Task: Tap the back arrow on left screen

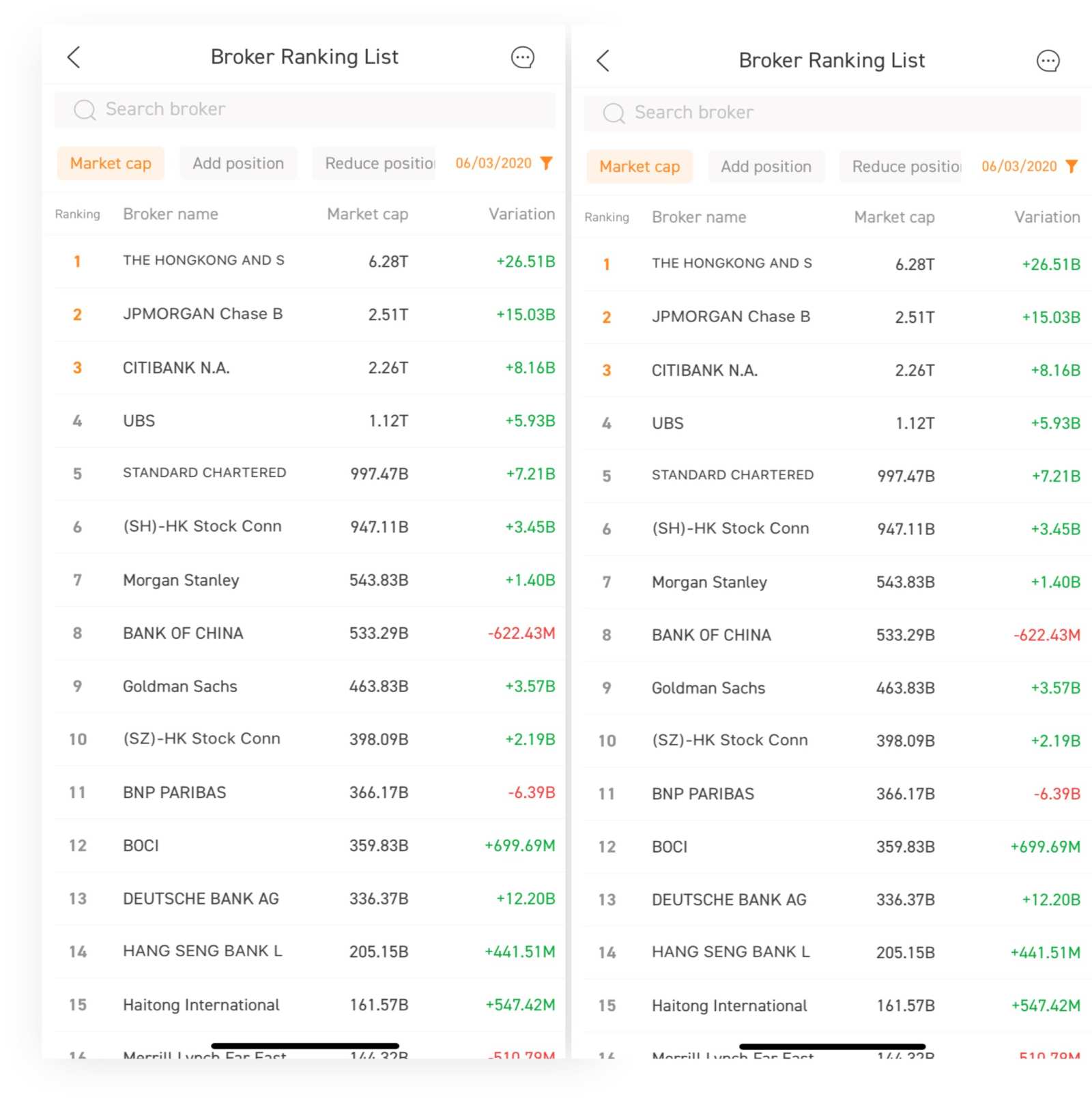Action: [74, 57]
